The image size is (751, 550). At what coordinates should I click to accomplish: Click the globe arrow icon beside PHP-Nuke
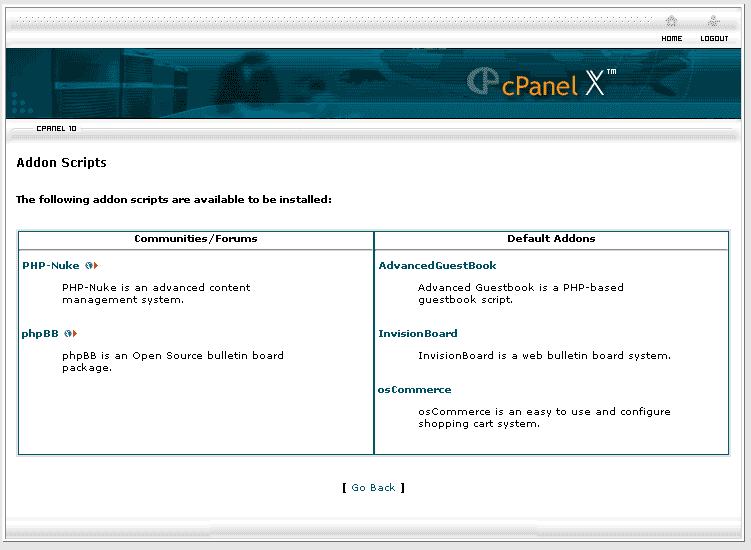pyautogui.click(x=92, y=266)
